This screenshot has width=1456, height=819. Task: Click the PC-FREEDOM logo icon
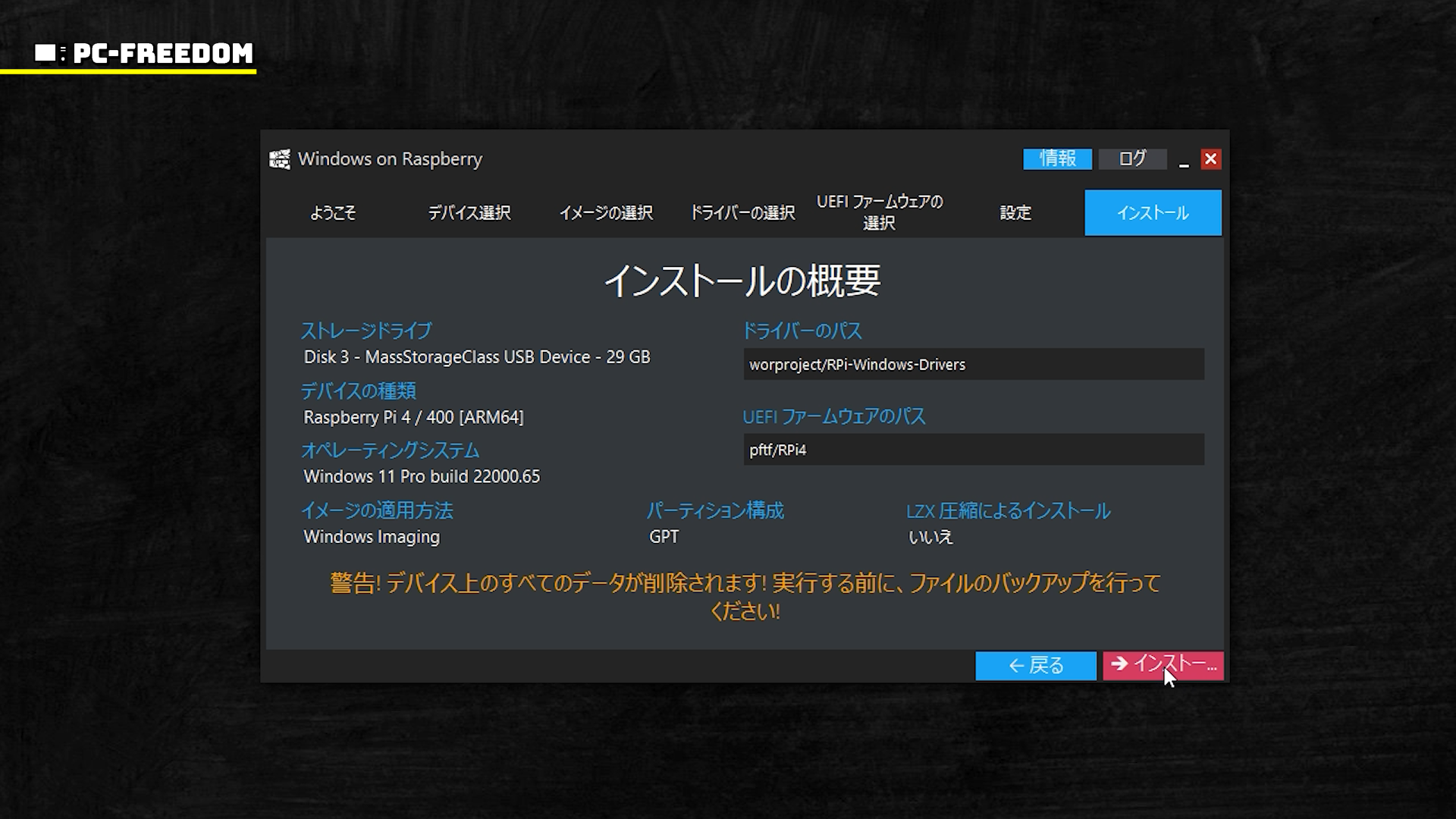(x=49, y=53)
